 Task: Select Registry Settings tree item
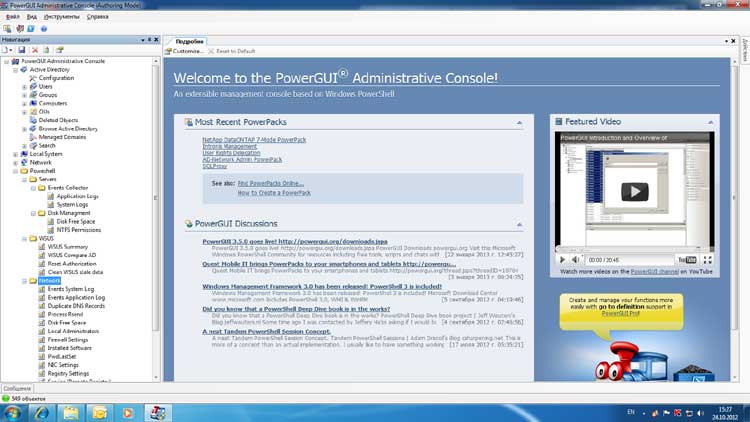68,374
